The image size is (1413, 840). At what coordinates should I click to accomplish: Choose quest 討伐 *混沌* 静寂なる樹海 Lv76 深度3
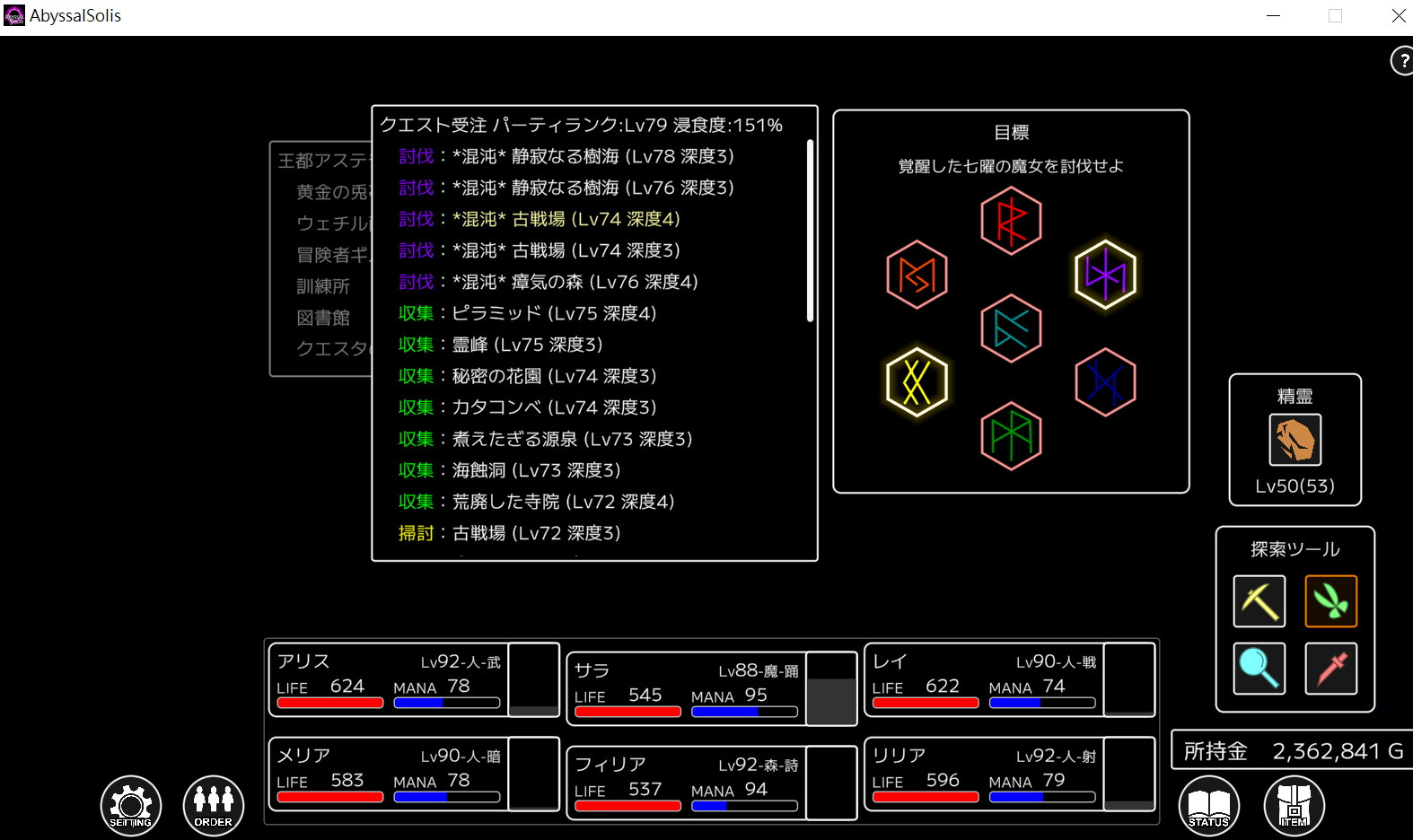pos(566,188)
